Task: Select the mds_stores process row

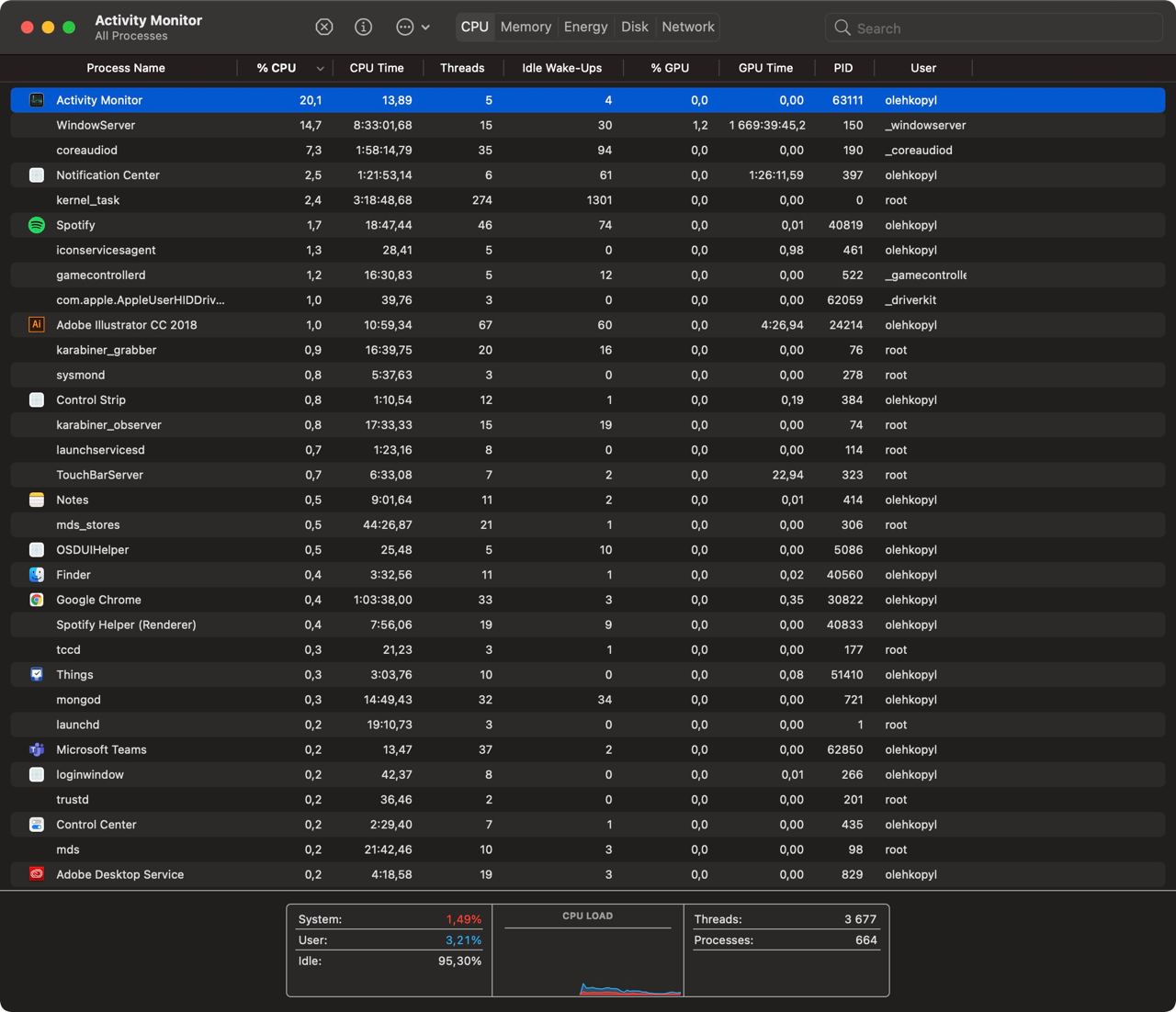Action: coord(588,524)
